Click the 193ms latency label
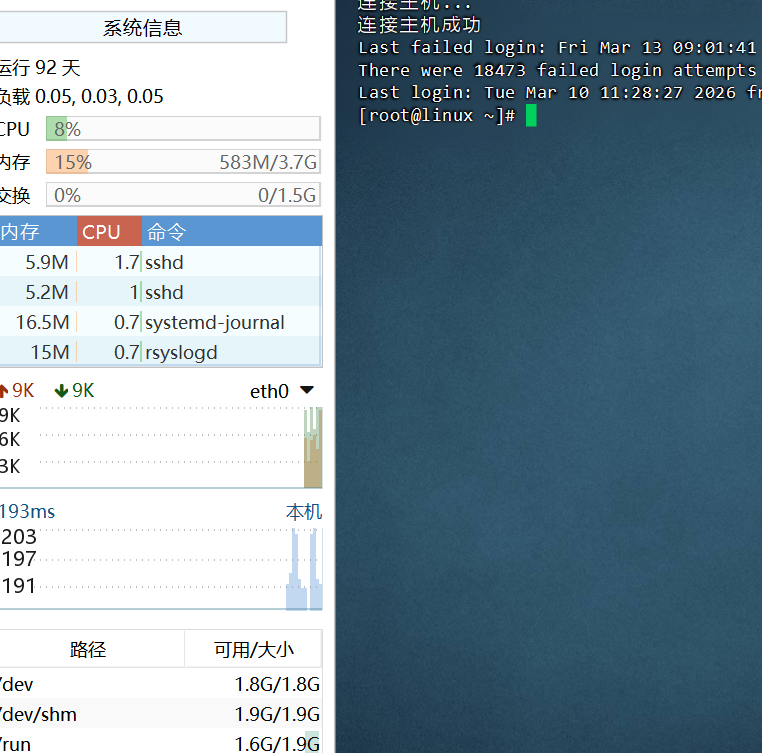 (x=28, y=512)
